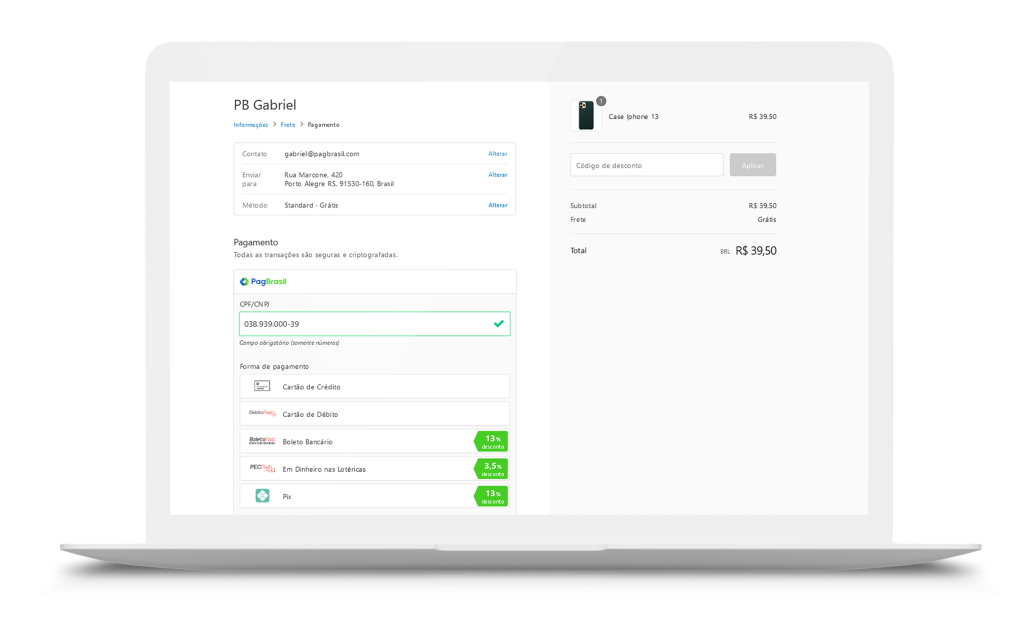Click the Pagamento section heading

[x=256, y=242]
